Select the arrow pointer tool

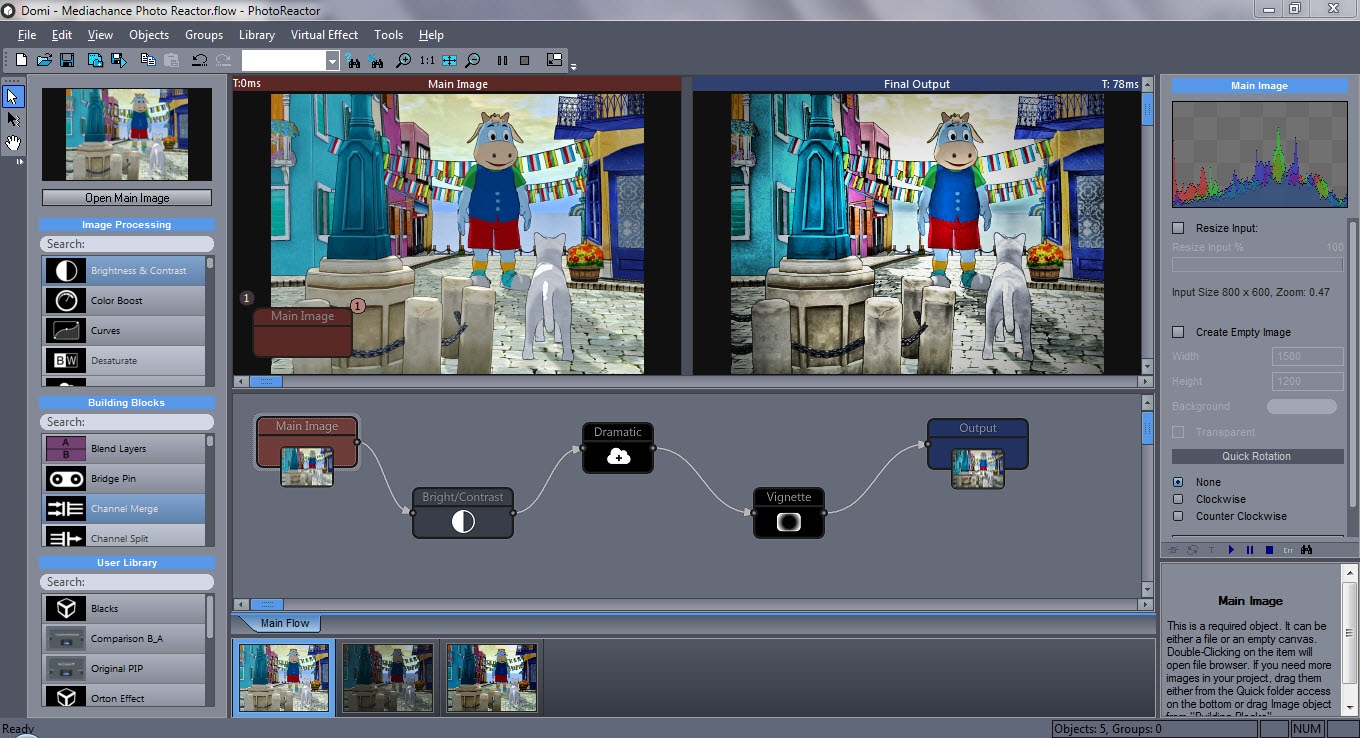click(13, 96)
